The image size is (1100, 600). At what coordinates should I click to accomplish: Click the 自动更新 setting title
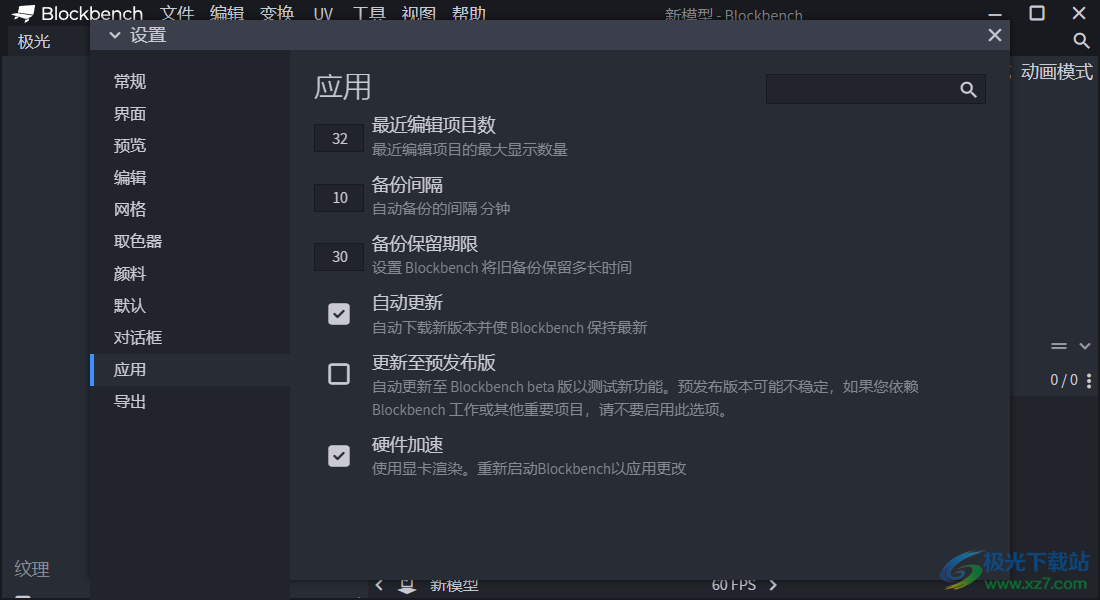[408, 303]
